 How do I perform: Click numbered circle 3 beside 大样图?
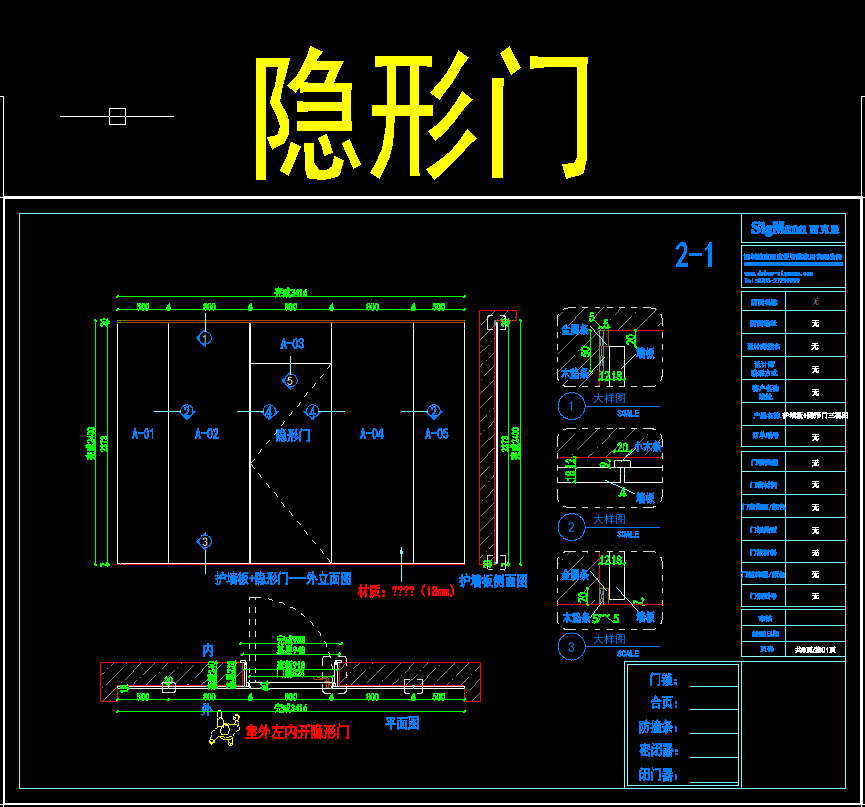coord(571,647)
